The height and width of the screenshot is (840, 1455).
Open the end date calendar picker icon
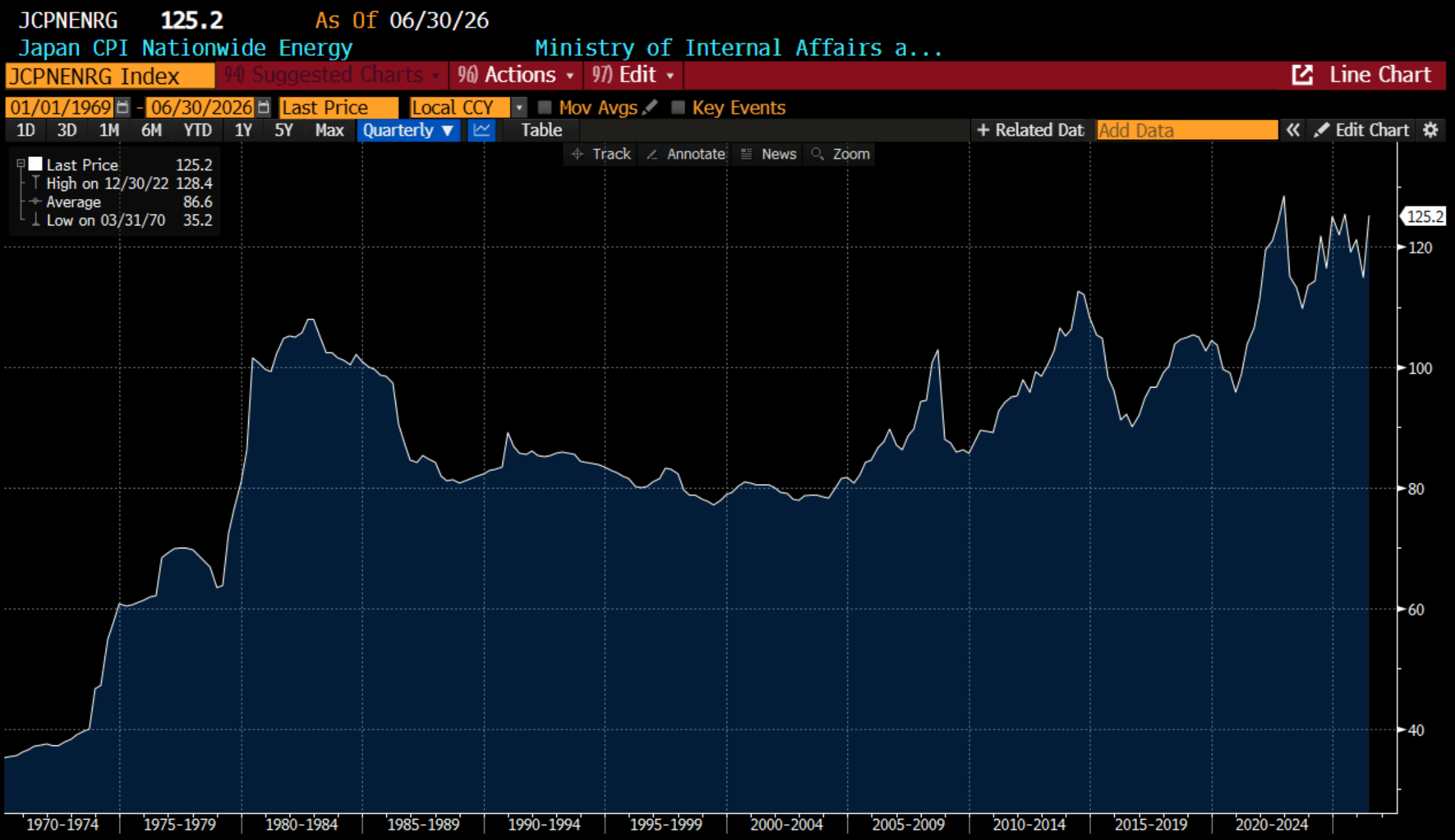coord(263,107)
